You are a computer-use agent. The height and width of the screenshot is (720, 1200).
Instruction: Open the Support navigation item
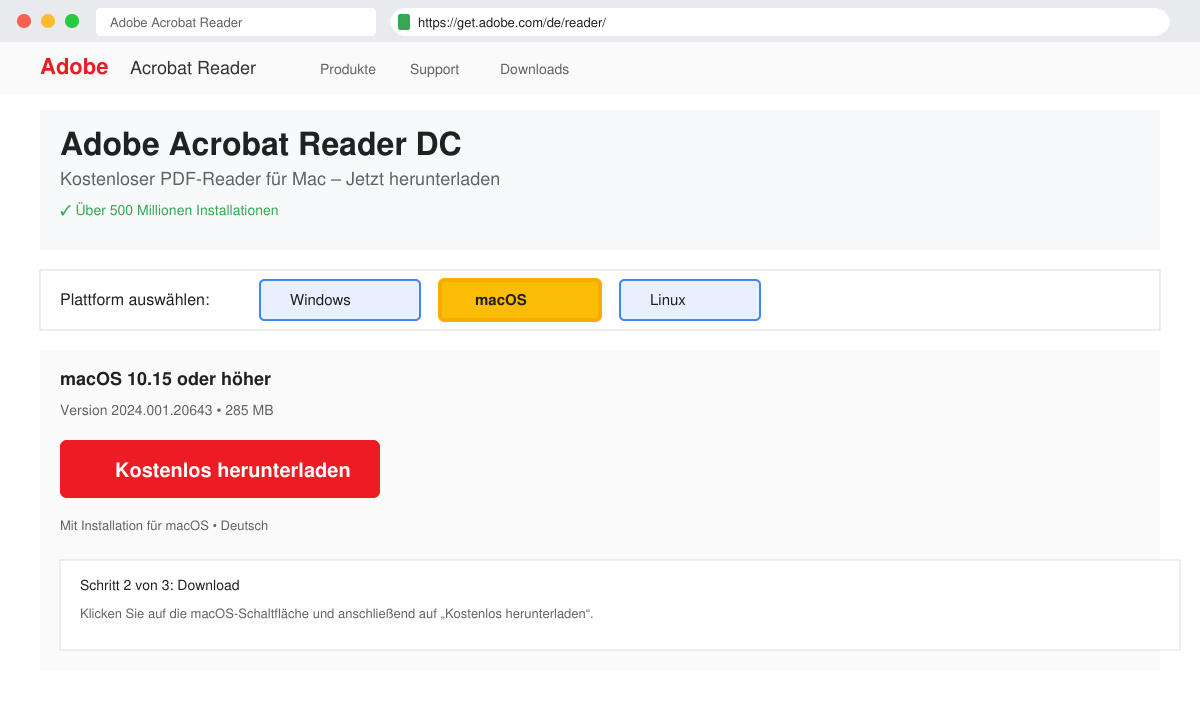click(x=434, y=69)
